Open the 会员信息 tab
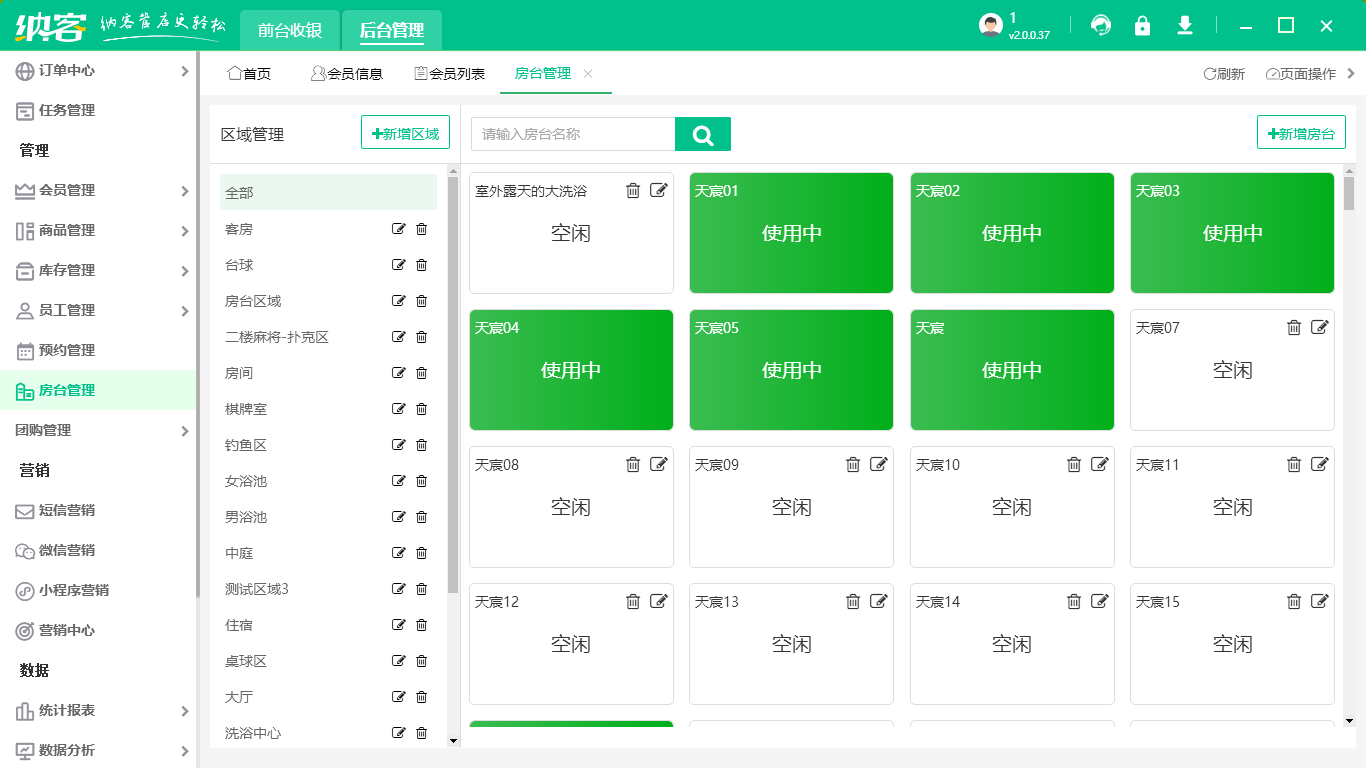The width and height of the screenshot is (1366, 768). (x=347, y=73)
